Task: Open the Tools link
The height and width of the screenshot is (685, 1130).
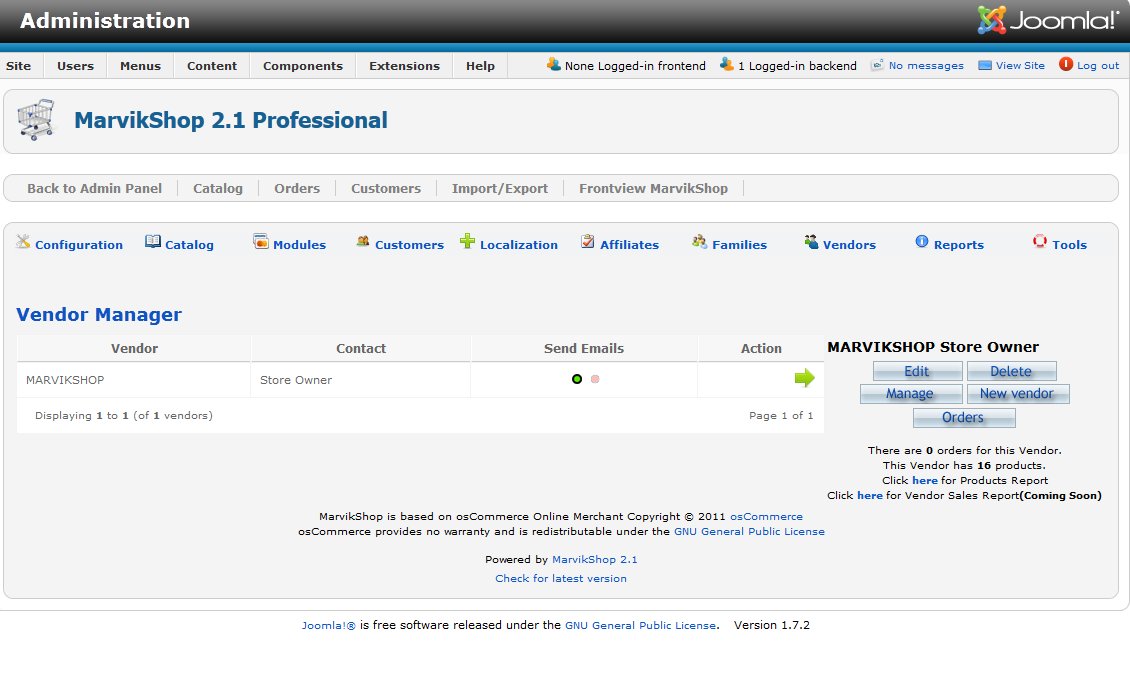Action: (x=1069, y=245)
